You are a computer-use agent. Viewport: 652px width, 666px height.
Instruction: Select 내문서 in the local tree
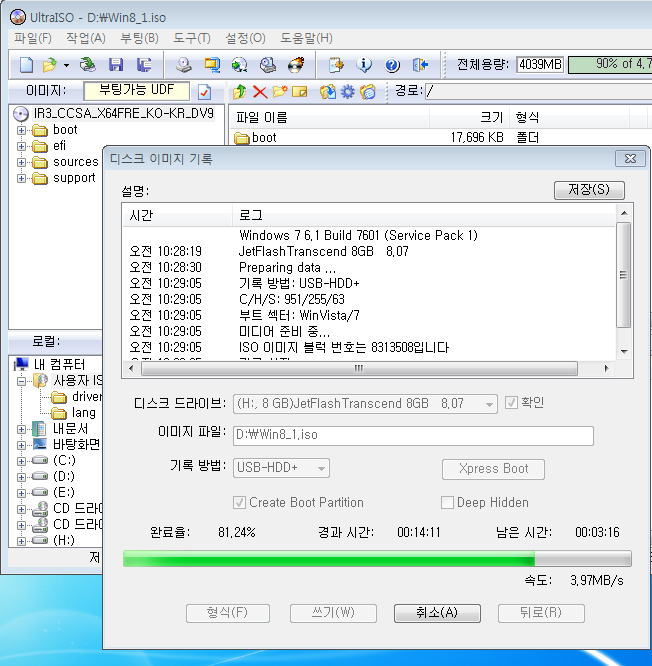[70, 429]
